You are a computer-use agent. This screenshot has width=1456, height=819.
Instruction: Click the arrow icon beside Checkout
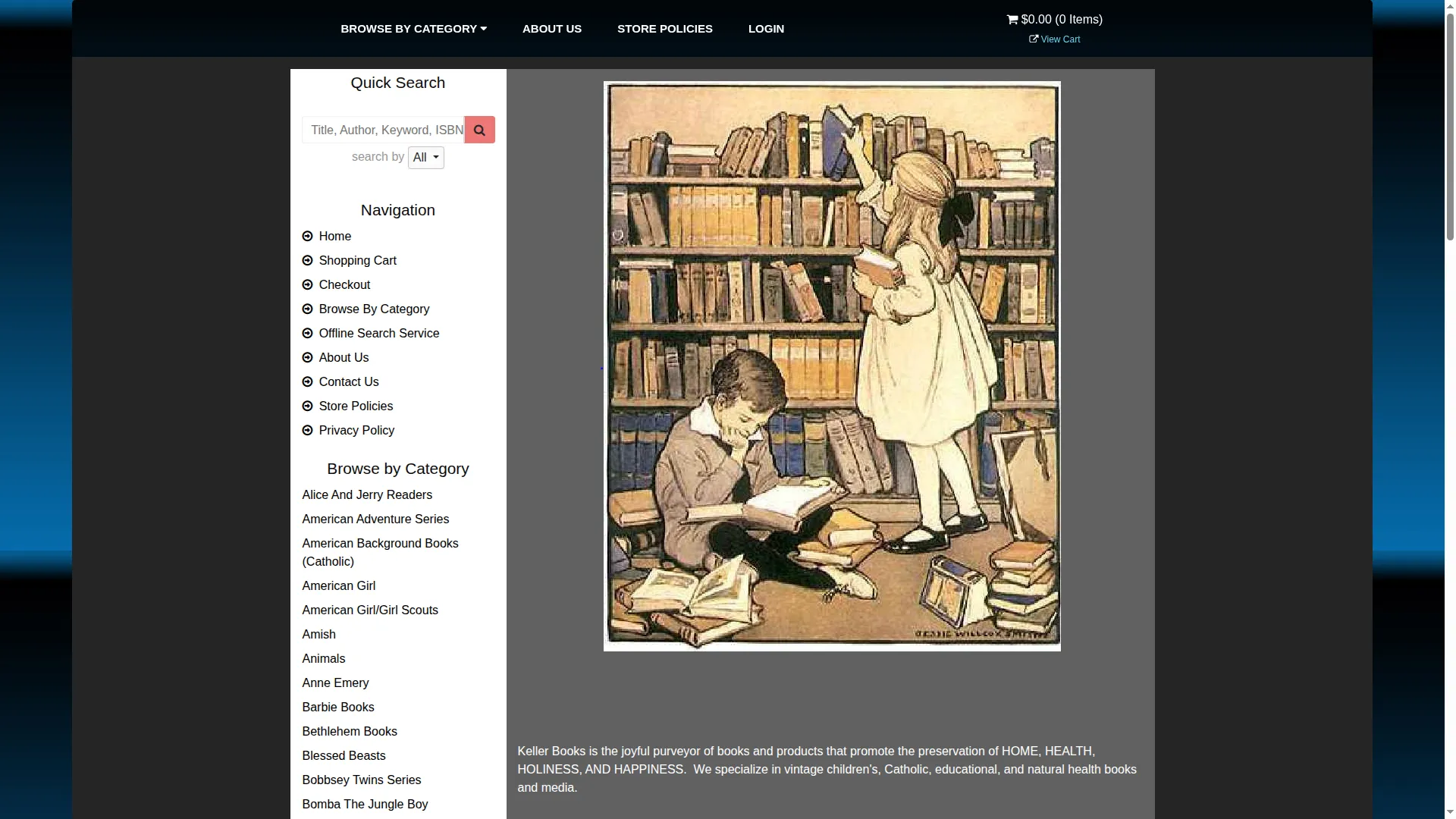[x=307, y=285]
